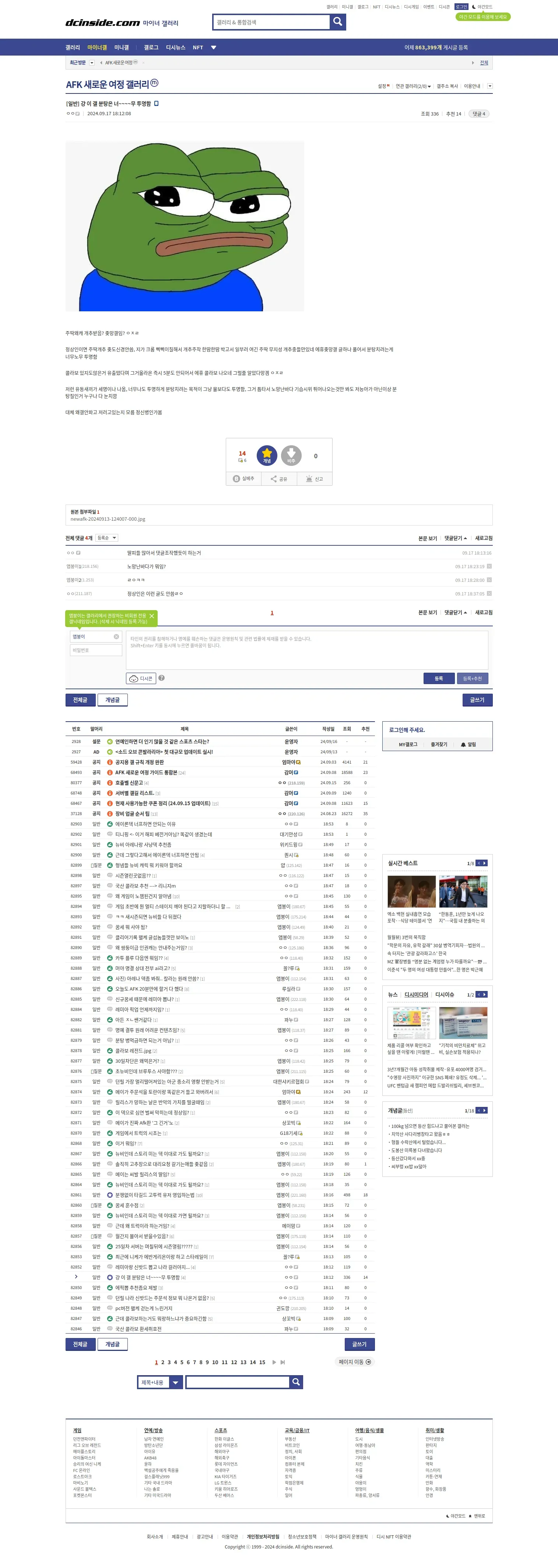Toggle 야간모드 night mode
558x1568 pixels.
(x=482, y=7)
